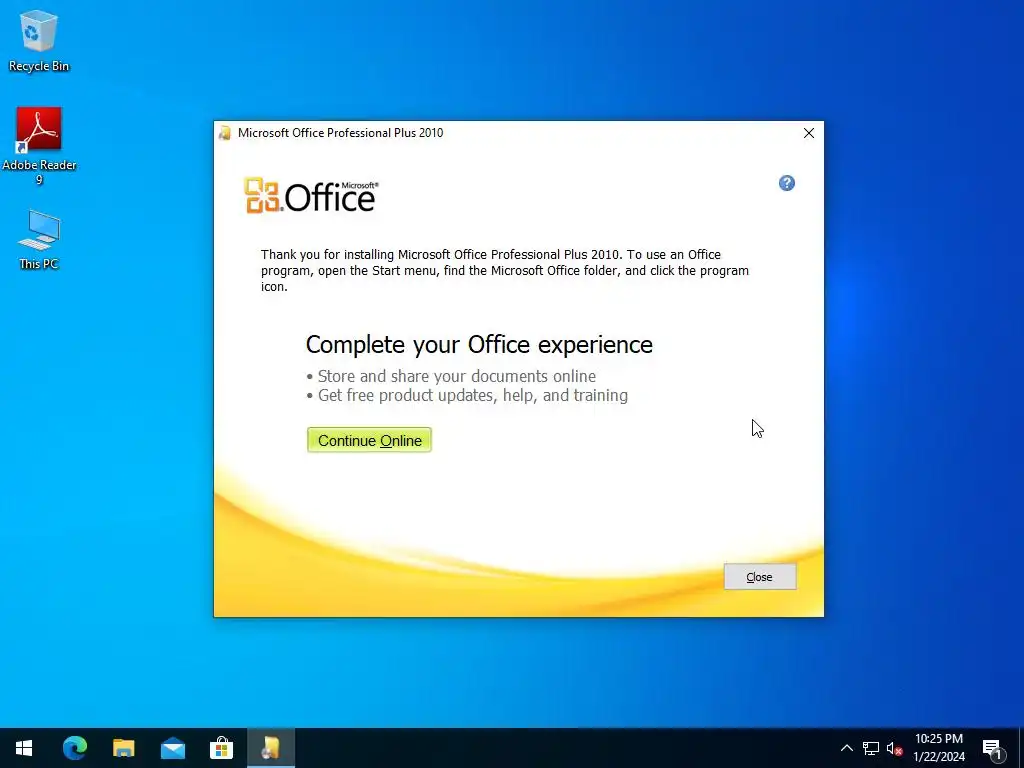Select the This PC desktop icon
This screenshot has height=768, width=1024.
click(x=39, y=240)
